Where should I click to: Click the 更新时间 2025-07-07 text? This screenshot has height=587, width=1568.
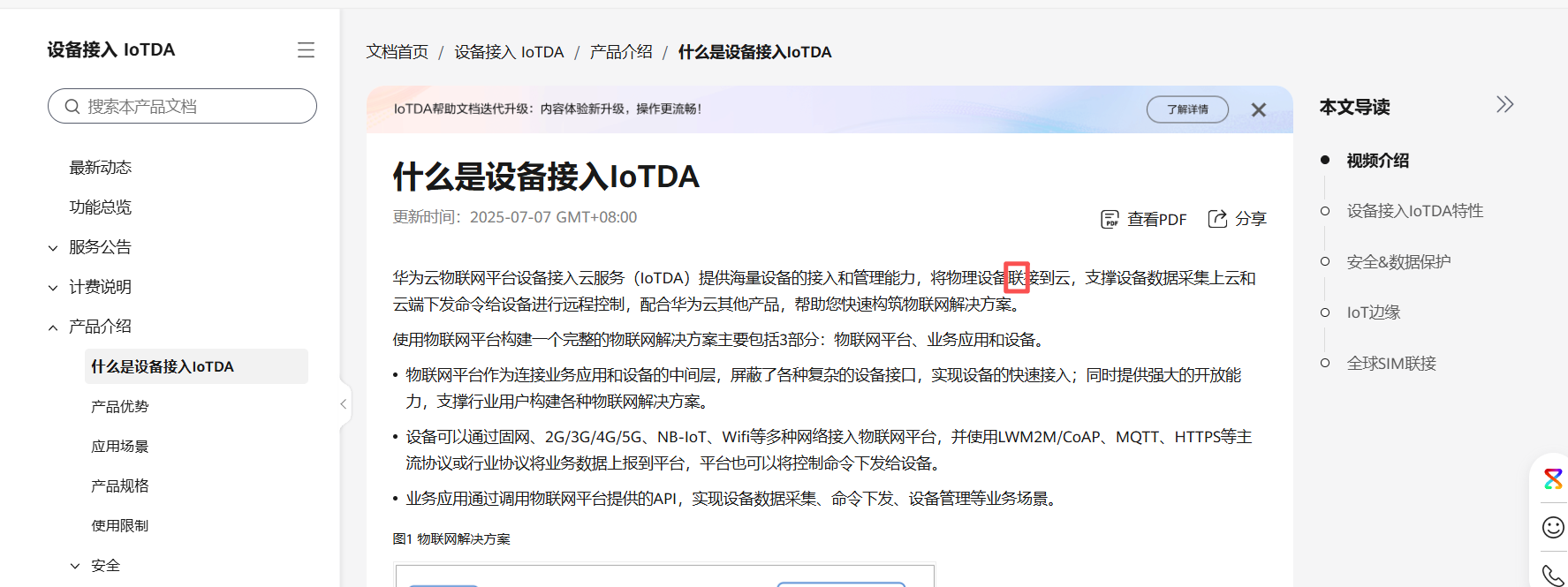pyautogui.click(x=515, y=217)
